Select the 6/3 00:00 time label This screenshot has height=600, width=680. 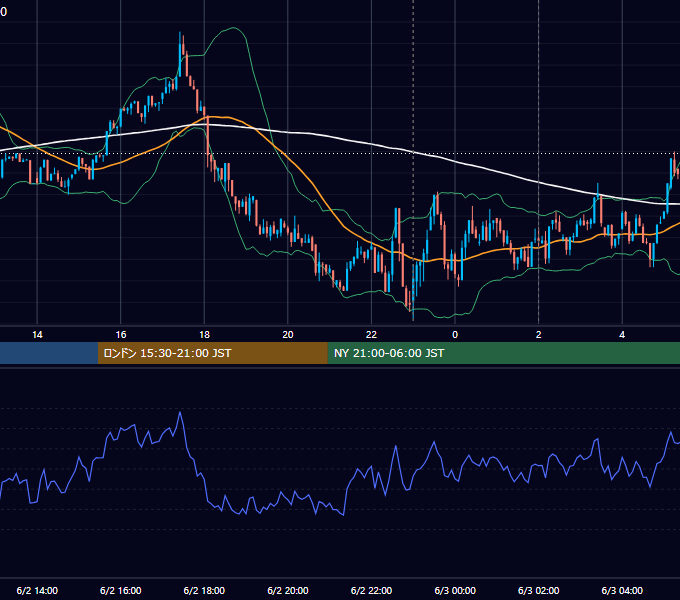(455, 590)
